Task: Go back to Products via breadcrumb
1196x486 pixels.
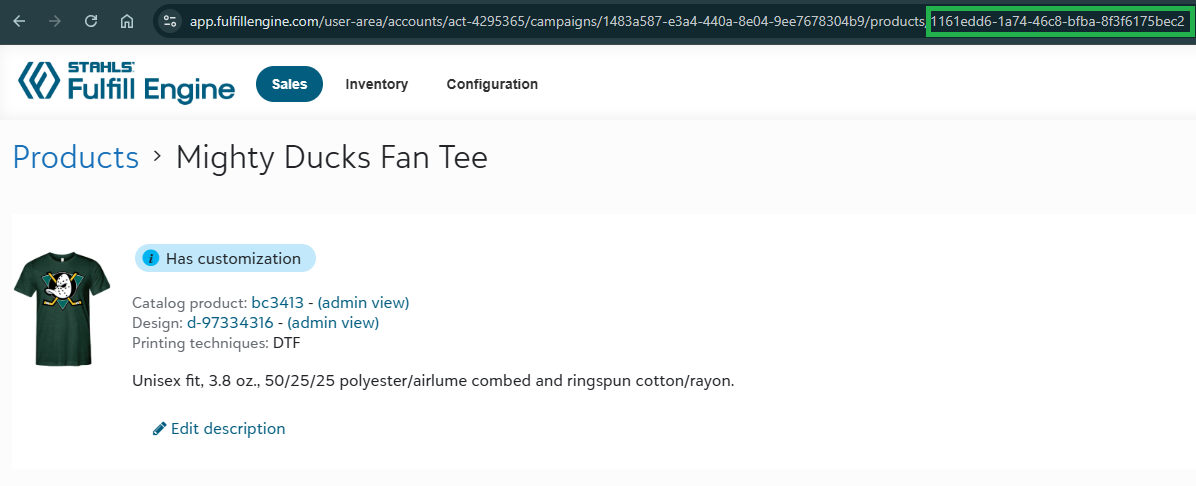Action: coord(76,157)
